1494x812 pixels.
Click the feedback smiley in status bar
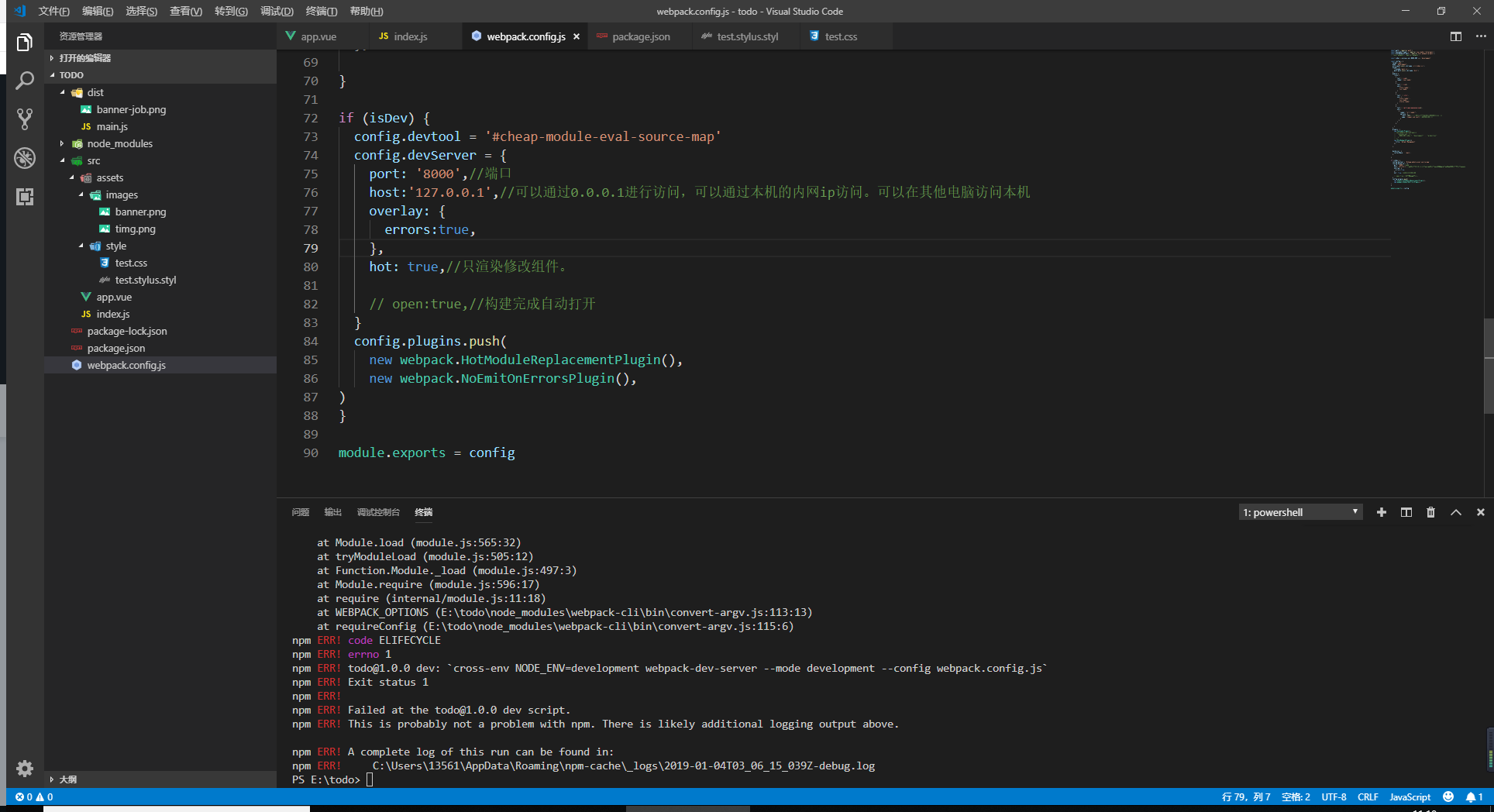pyautogui.click(x=1448, y=797)
